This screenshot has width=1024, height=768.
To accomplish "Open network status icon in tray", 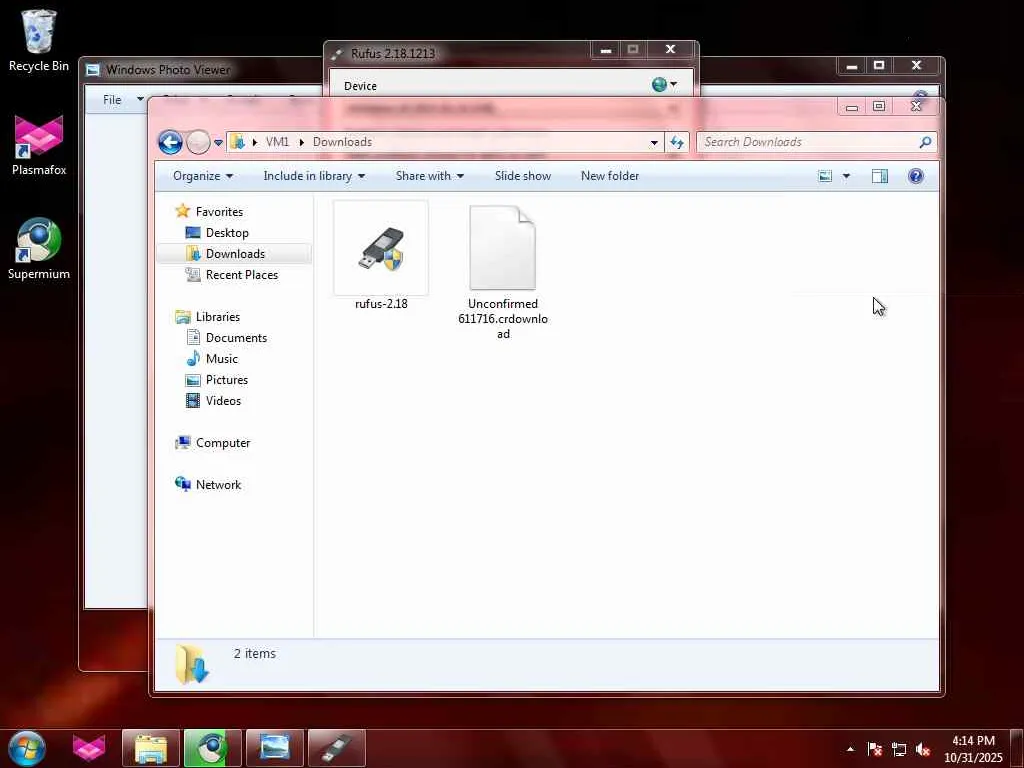I will [x=899, y=749].
